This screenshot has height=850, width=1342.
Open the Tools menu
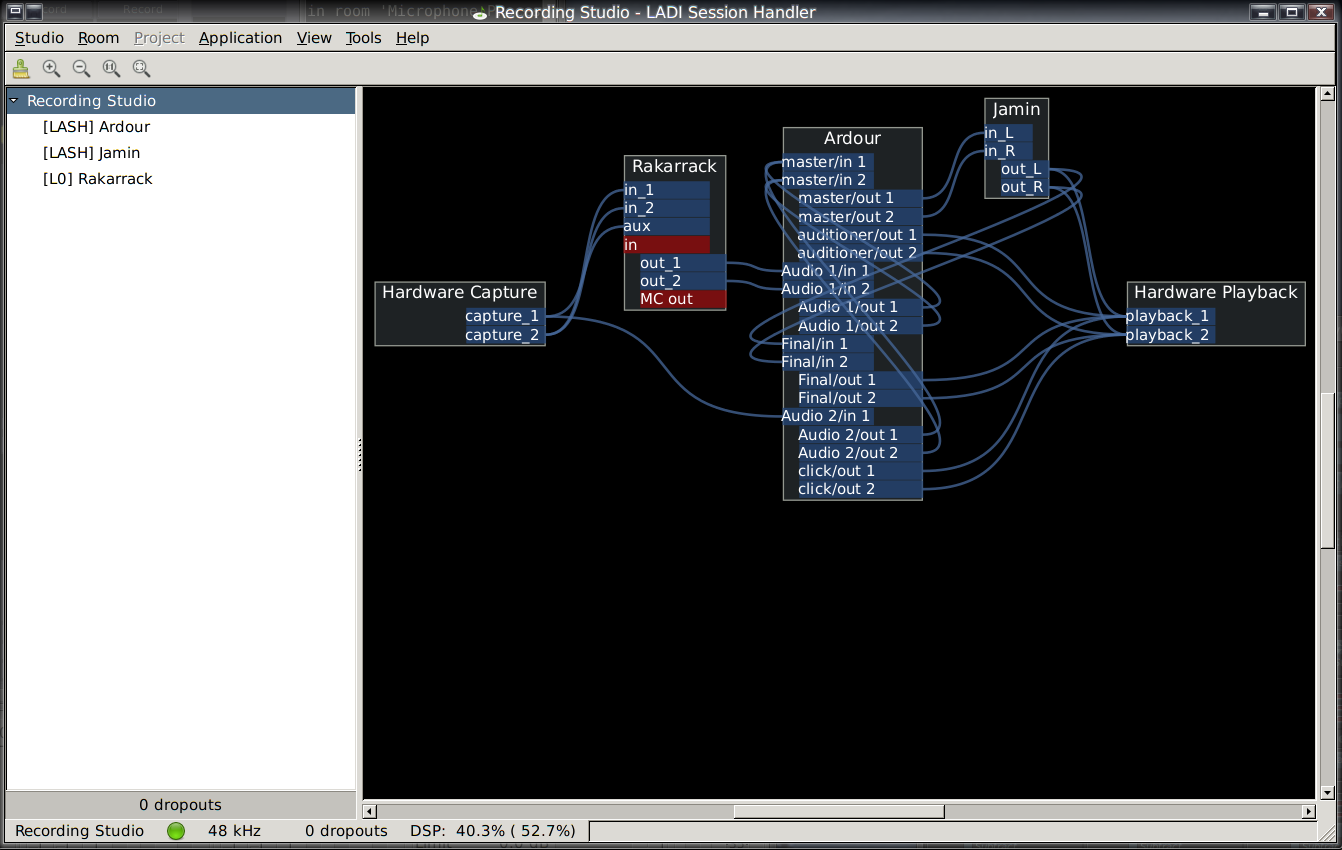(362, 37)
